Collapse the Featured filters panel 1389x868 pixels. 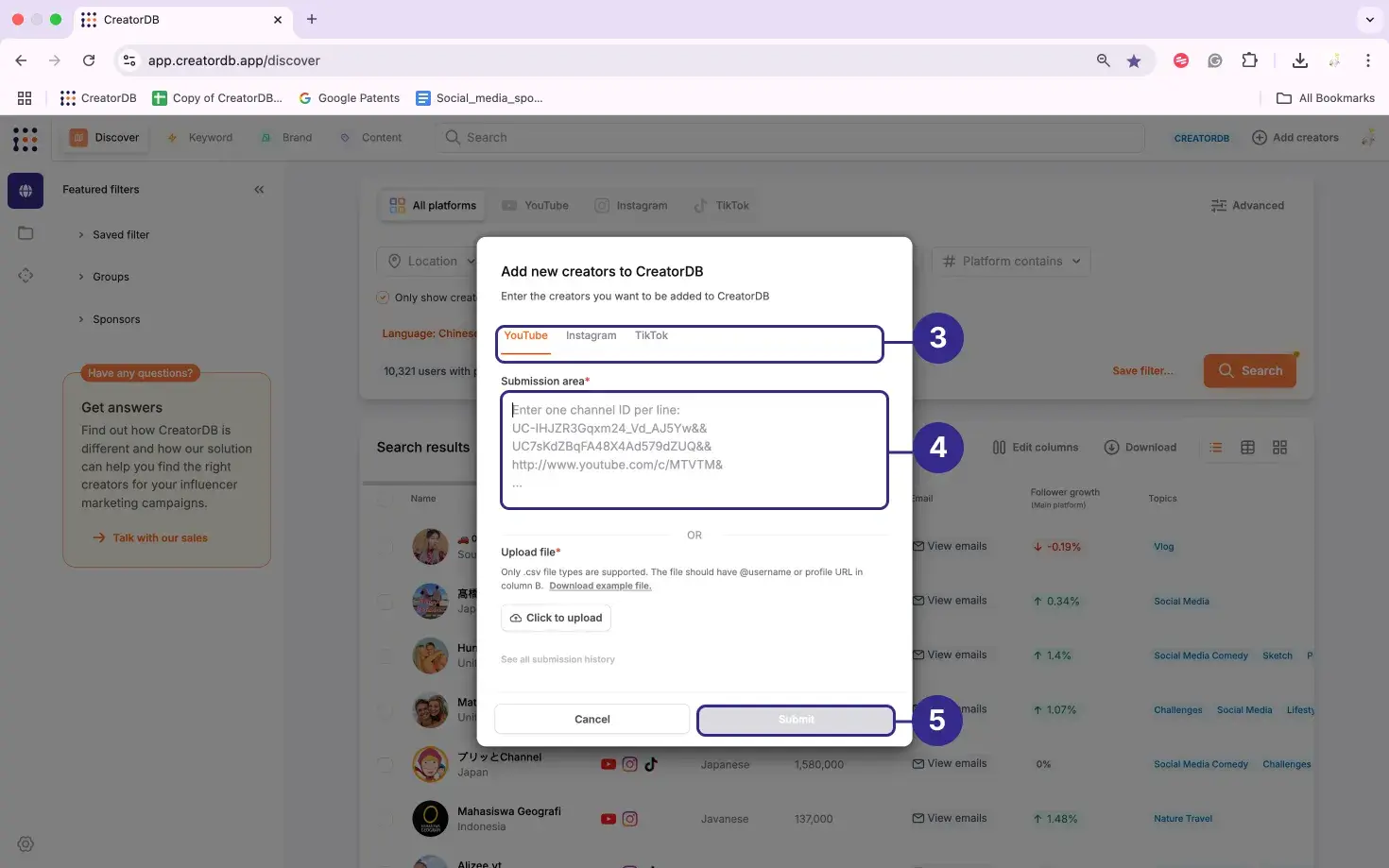click(x=259, y=190)
